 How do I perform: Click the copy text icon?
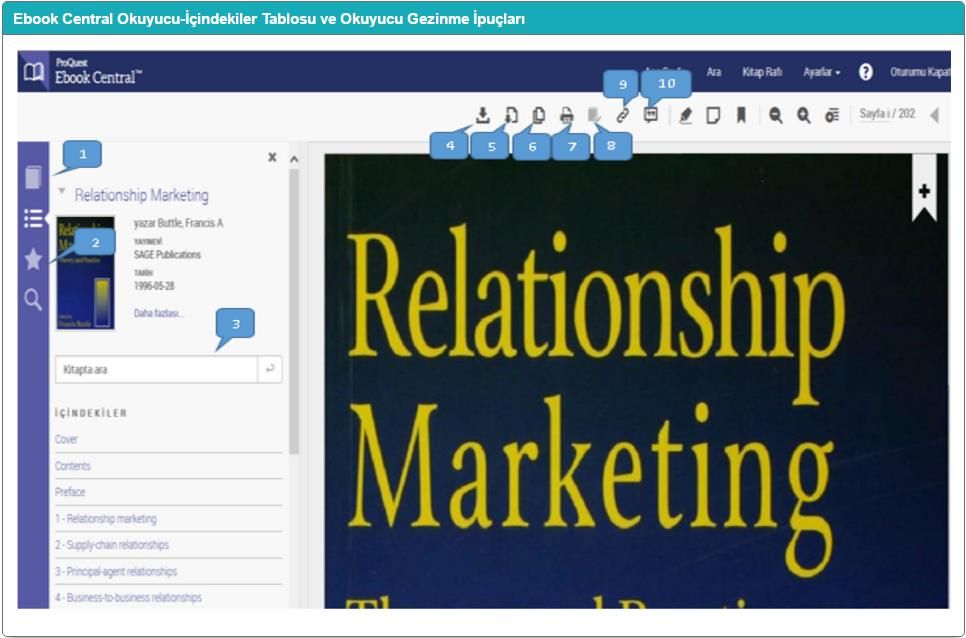pos(538,115)
